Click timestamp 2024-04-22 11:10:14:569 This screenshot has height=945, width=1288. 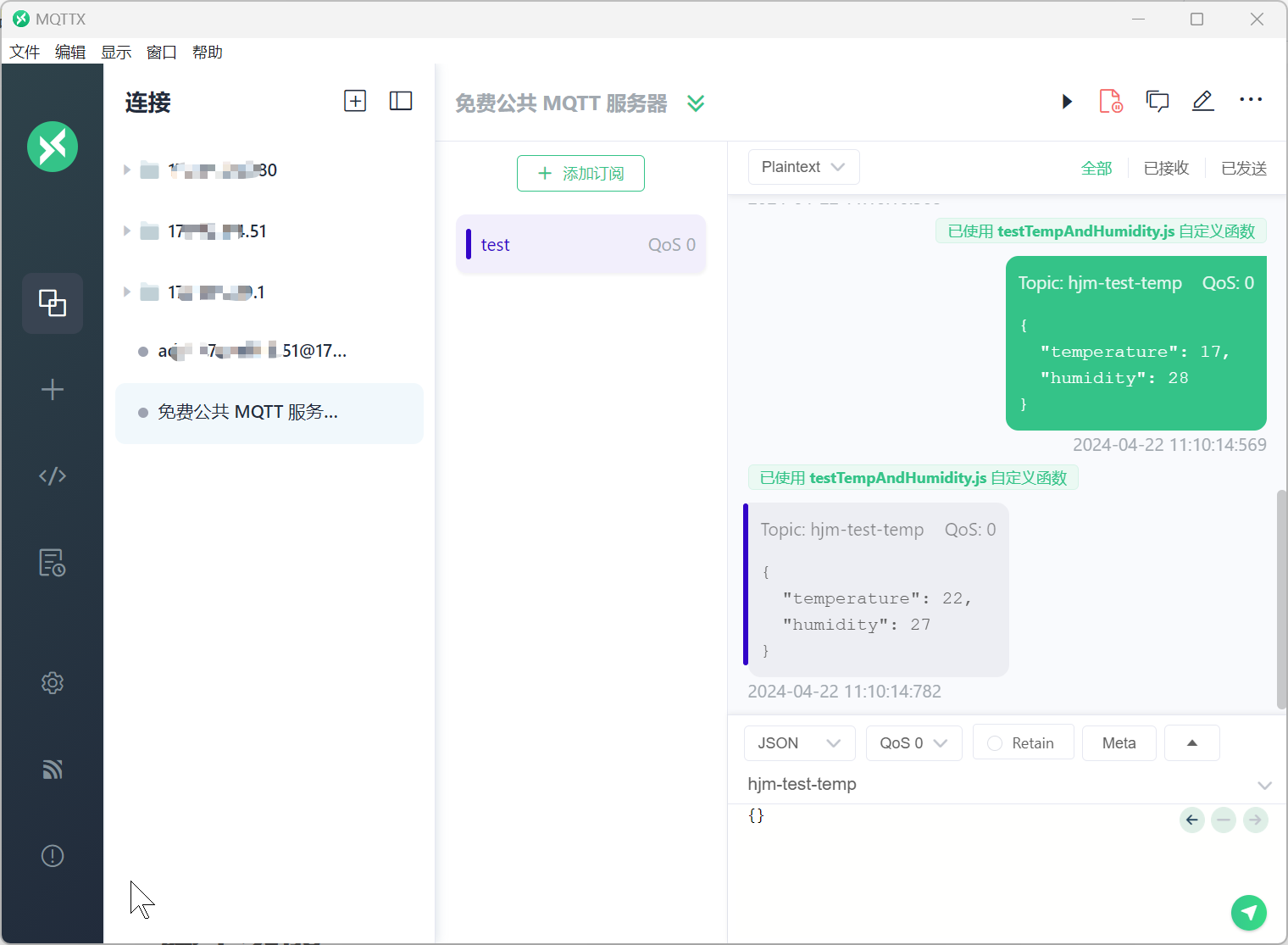pyautogui.click(x=1170, y=445)
